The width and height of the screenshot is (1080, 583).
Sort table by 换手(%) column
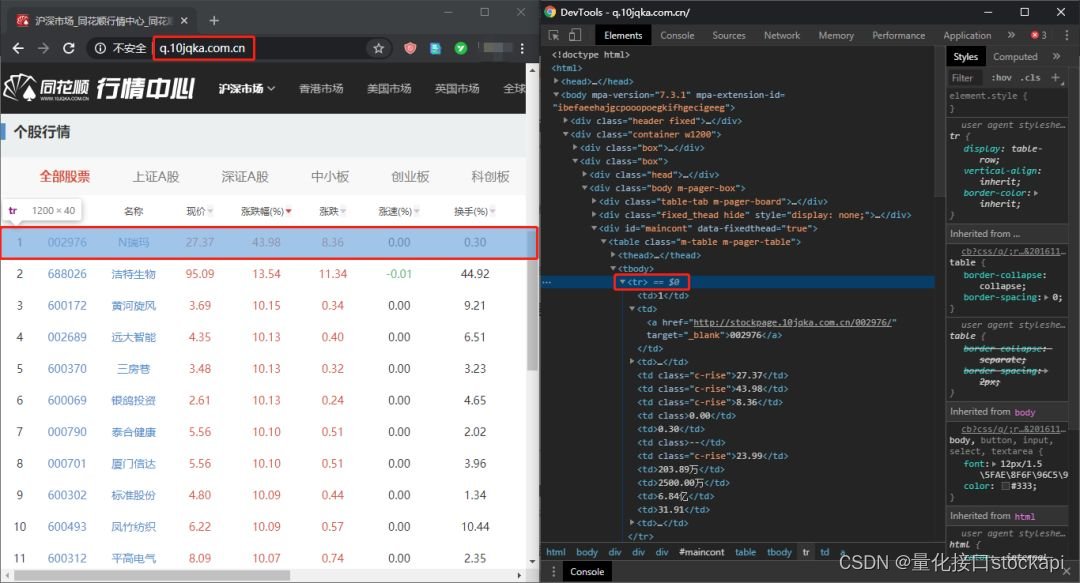tap(475, 211)
